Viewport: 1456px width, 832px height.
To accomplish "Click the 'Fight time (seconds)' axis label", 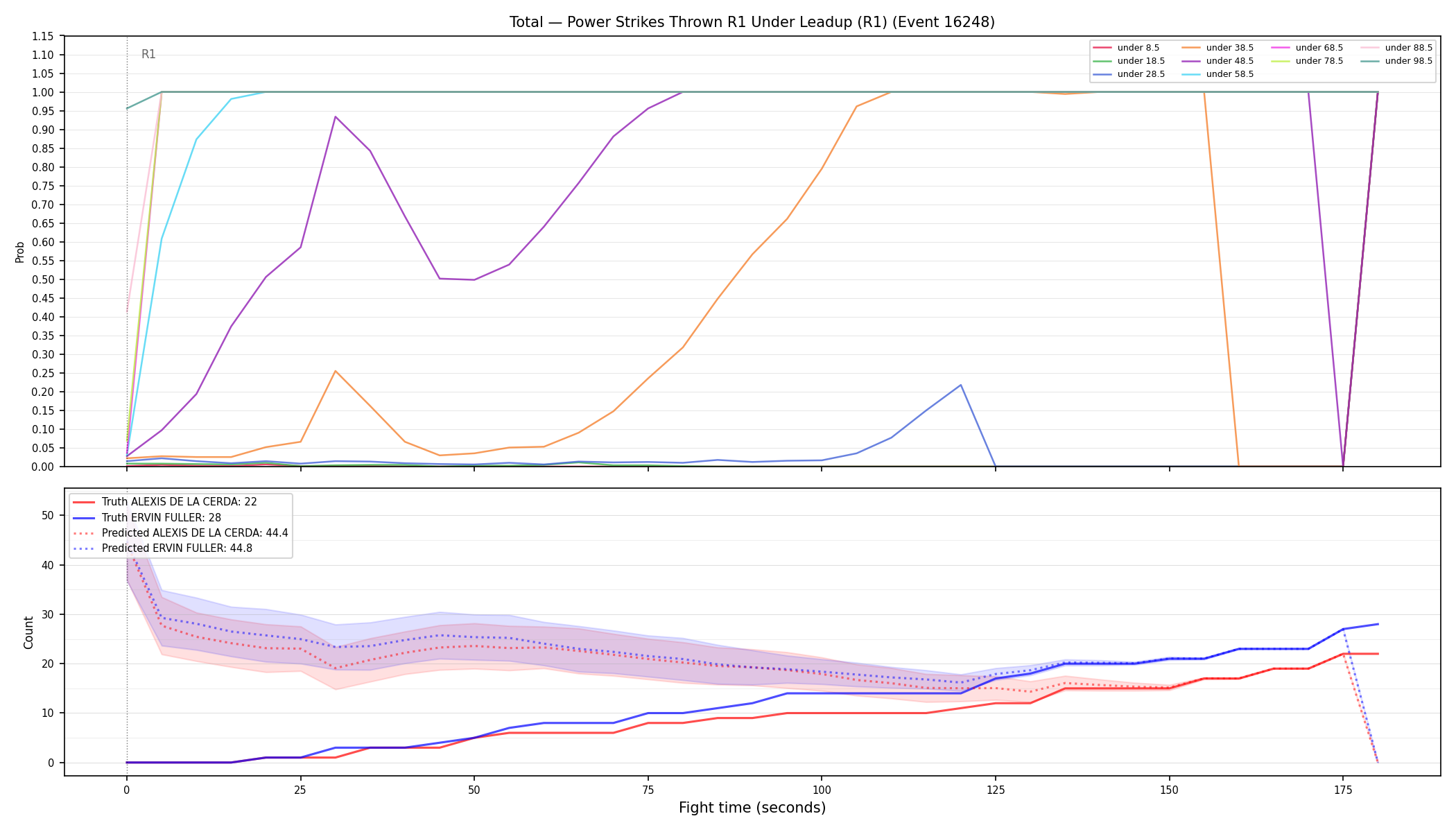I will point(752,808).
